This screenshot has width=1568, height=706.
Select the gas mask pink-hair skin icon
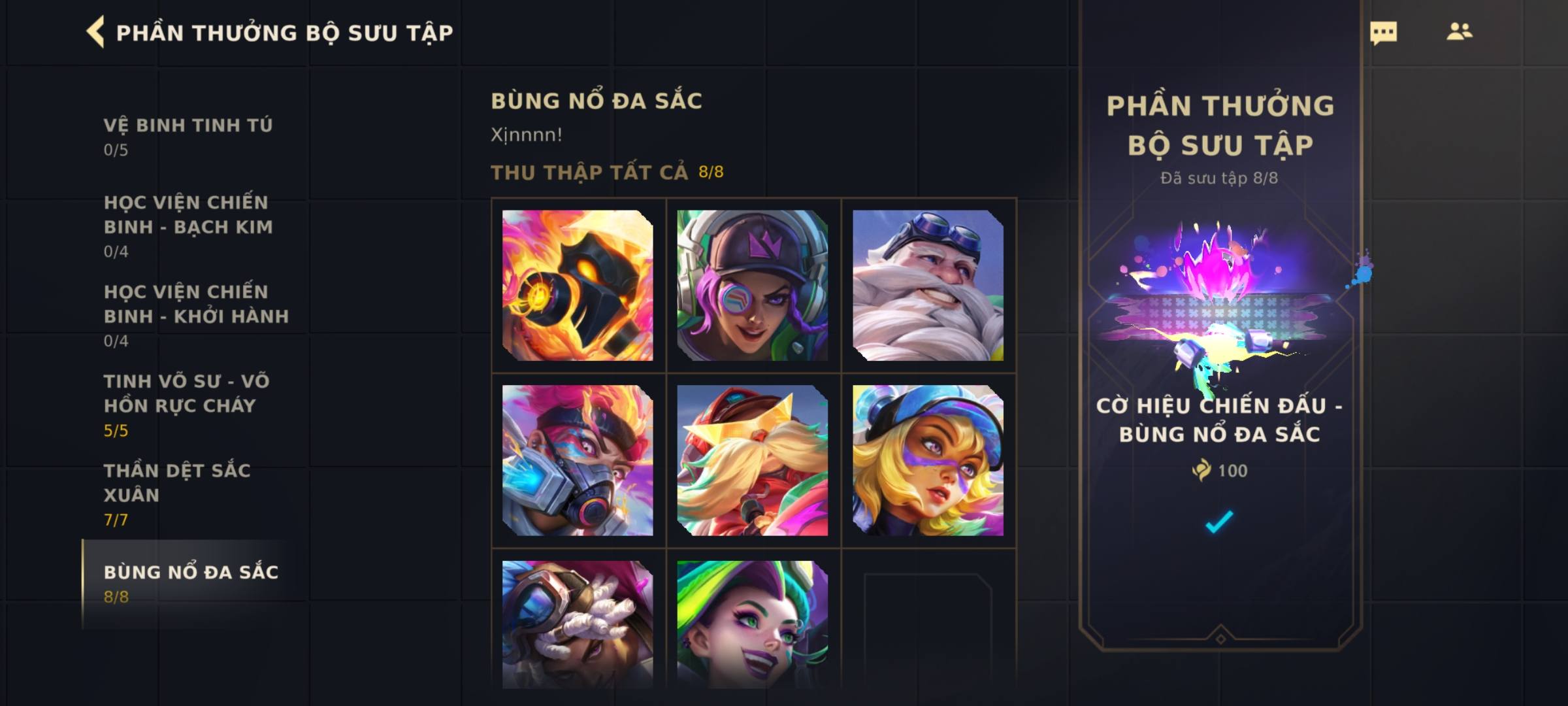(x=578, y=460)
